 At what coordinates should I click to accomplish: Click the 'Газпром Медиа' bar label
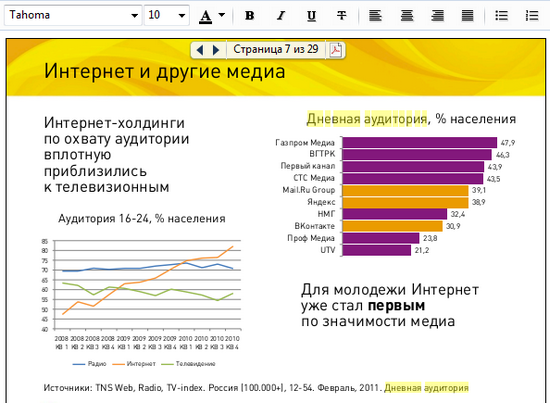point(305,143)
